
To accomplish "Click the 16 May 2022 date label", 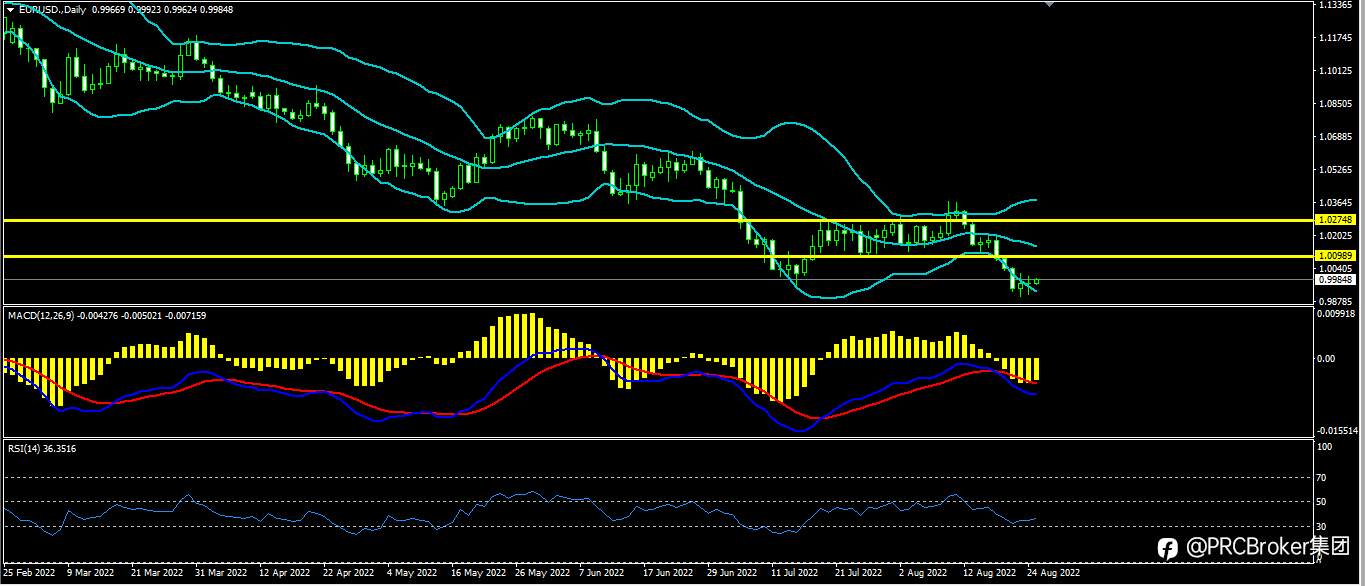I will pos(477,574).
